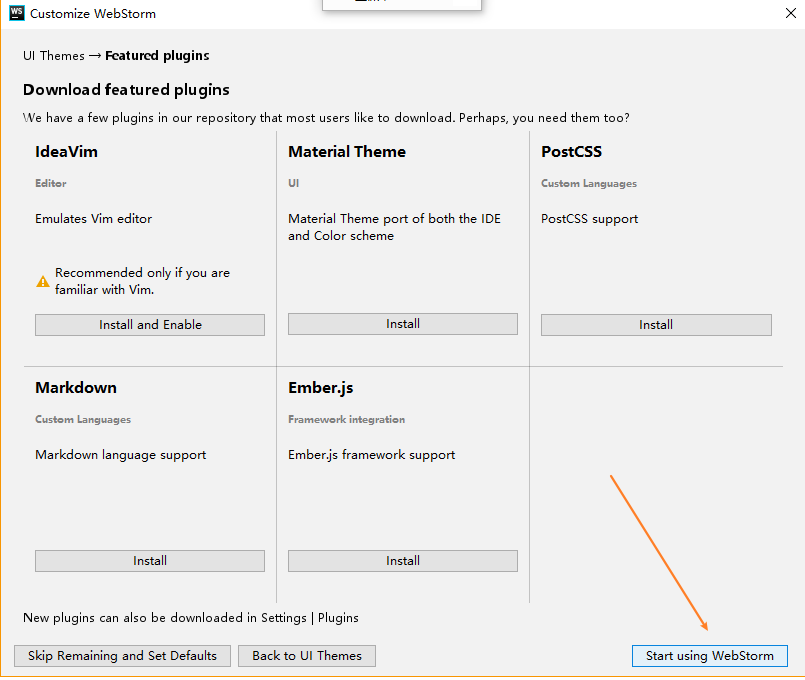The width and height of the screenshot is (805, 680).
Task: Click the 'Editor' category label under IdeaVim
Action: pyautogui.click(x=51, y=183)
